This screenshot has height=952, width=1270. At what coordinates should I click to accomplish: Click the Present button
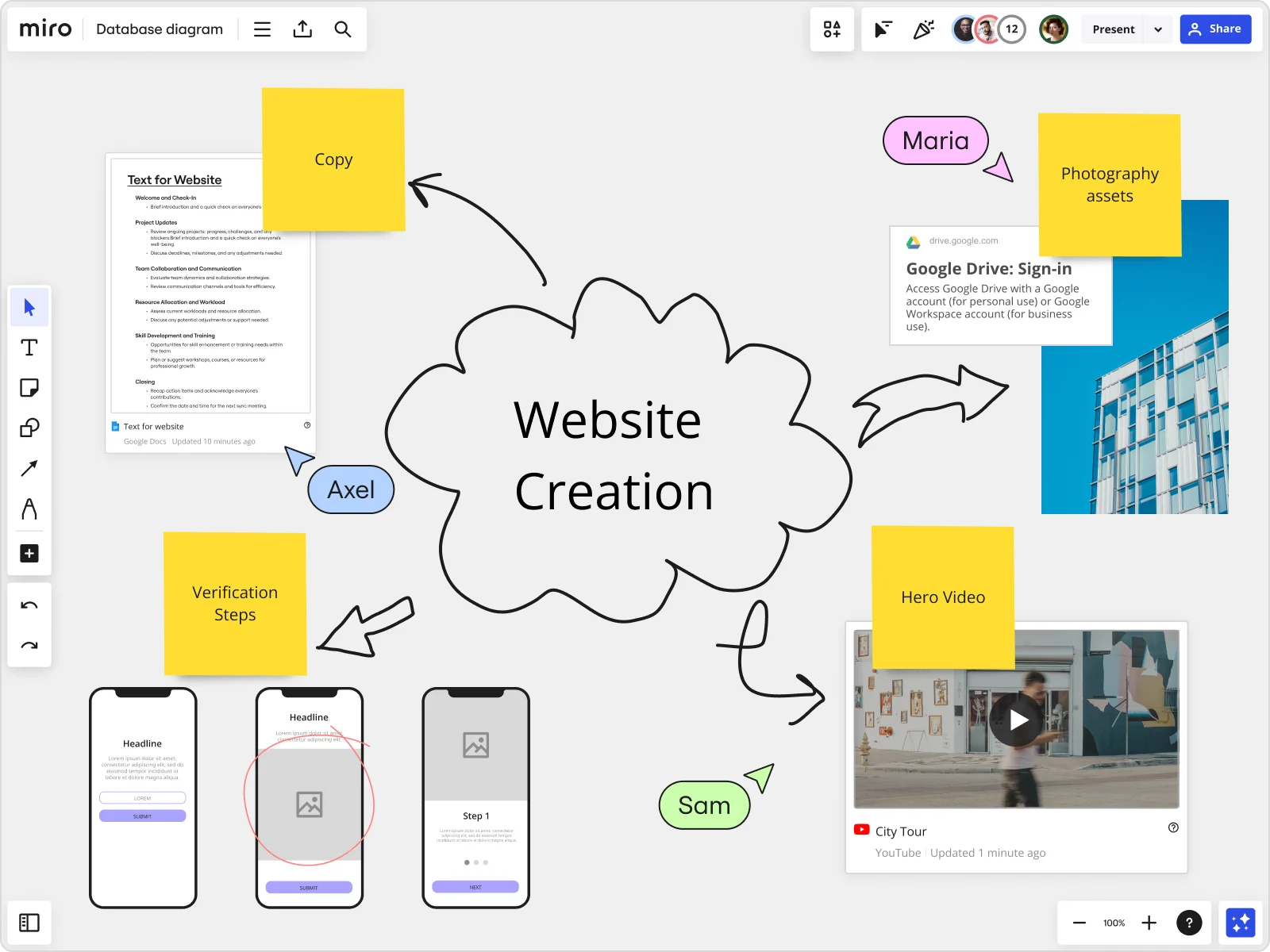tap(1113, 29)
